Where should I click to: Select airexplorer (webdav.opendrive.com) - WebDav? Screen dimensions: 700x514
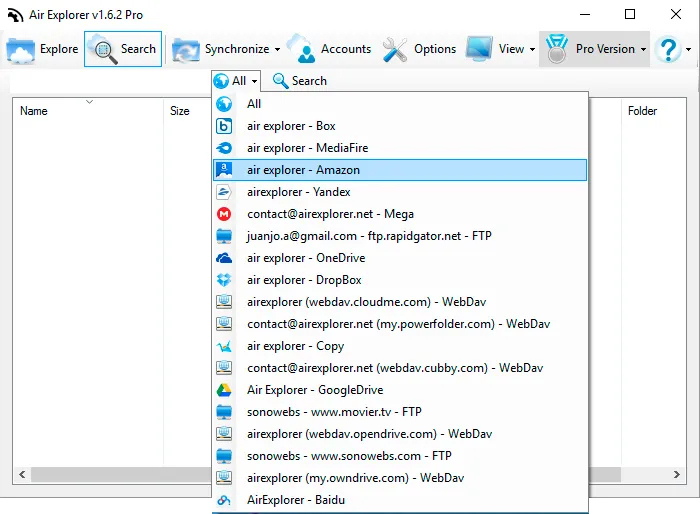pos(400,434)
